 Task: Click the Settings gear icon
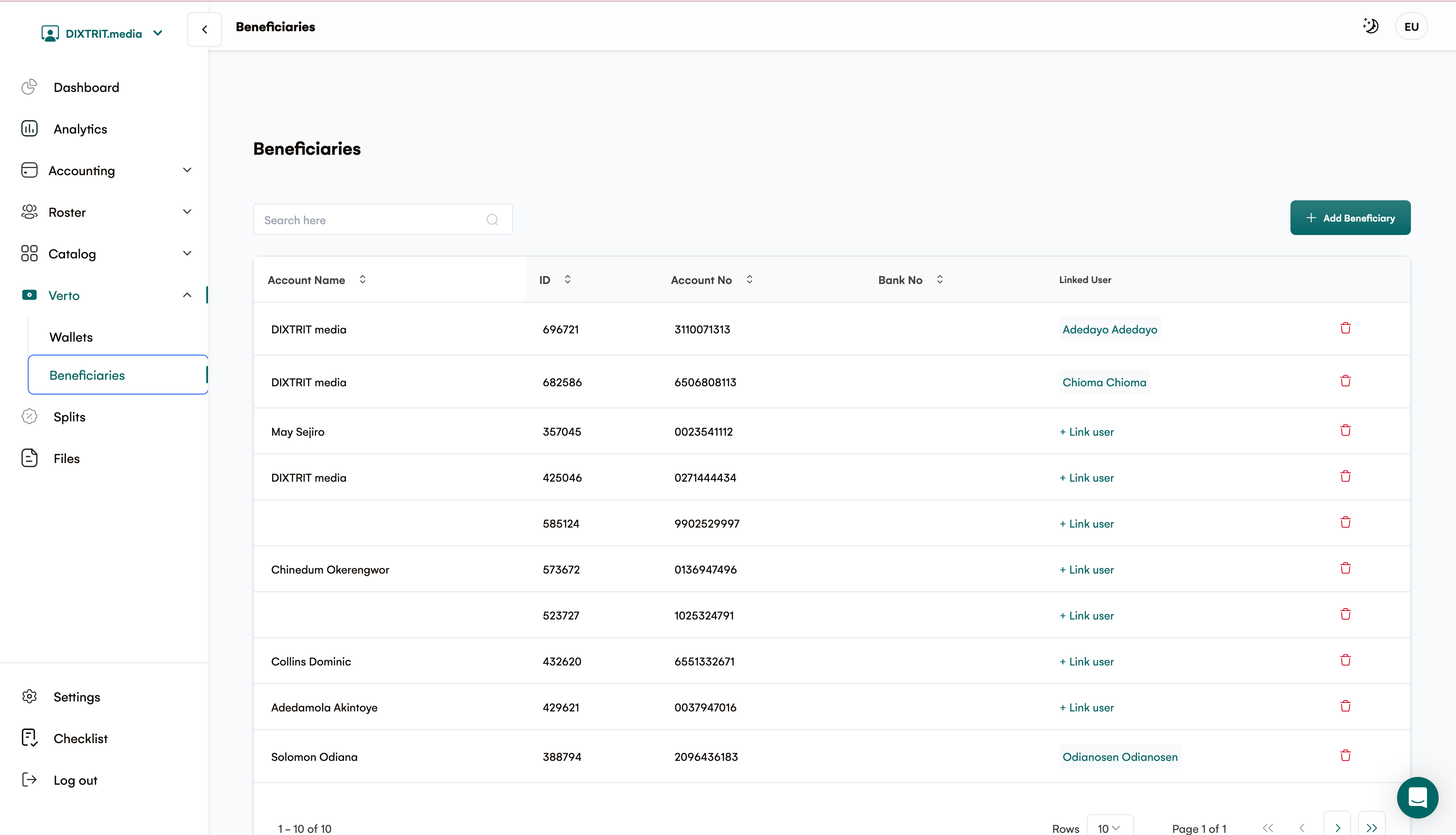29,696
